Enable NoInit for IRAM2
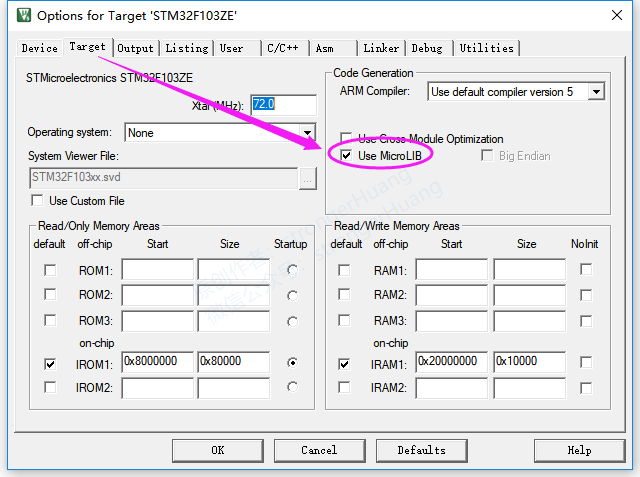The width and height of the screenshot is (640, 477). pos(586,388)
